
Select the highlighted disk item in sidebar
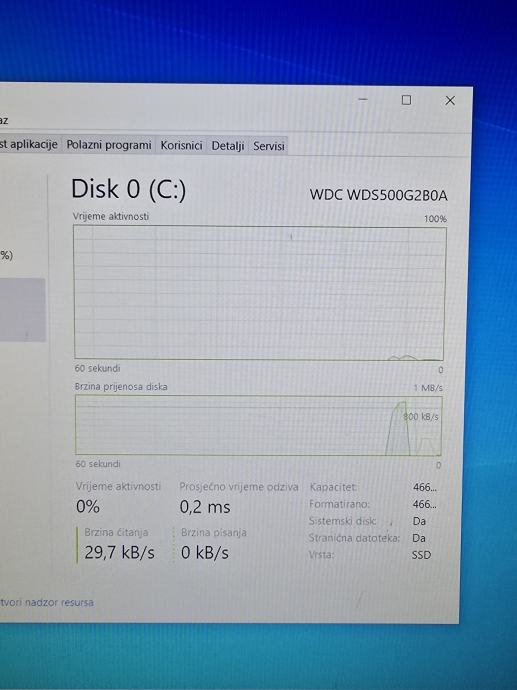(x=22, y=309)
